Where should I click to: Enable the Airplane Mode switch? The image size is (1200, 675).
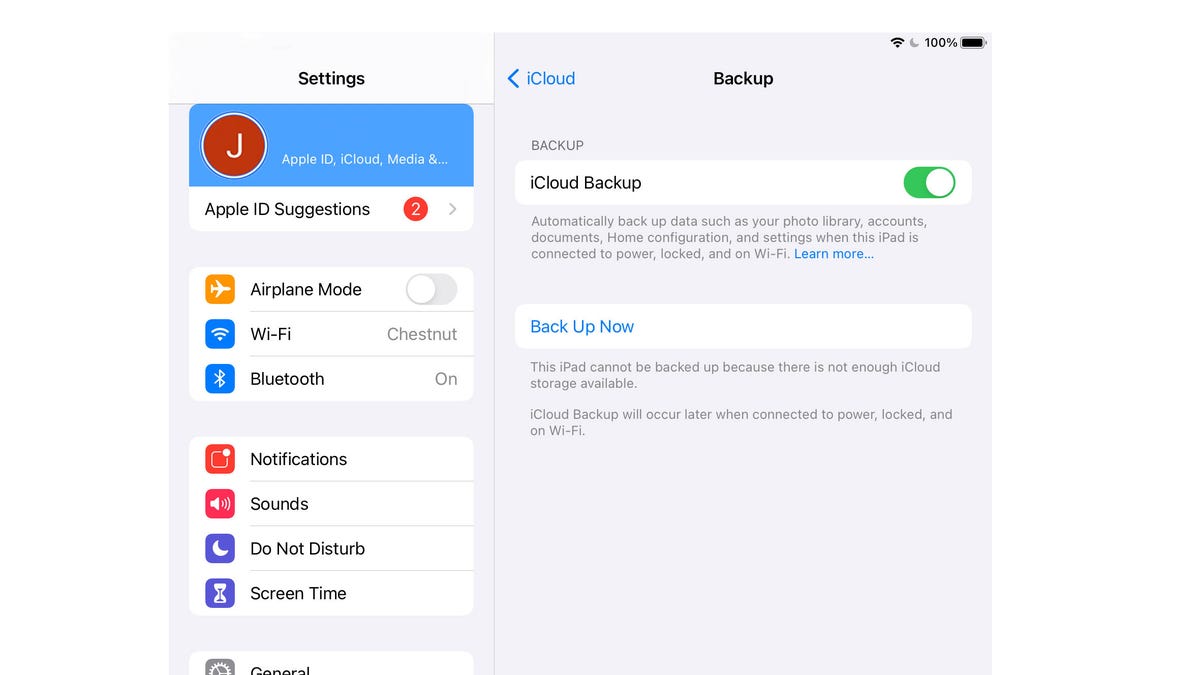click(431, 289)
